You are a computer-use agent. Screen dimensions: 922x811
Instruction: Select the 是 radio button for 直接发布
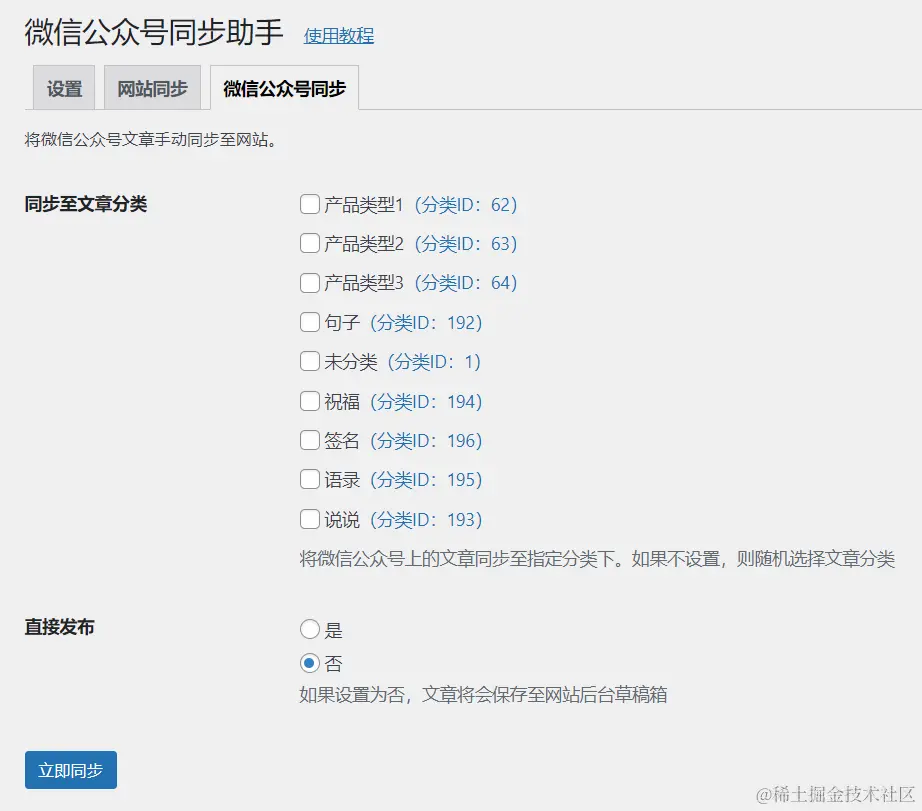click(x=310, y=629)
